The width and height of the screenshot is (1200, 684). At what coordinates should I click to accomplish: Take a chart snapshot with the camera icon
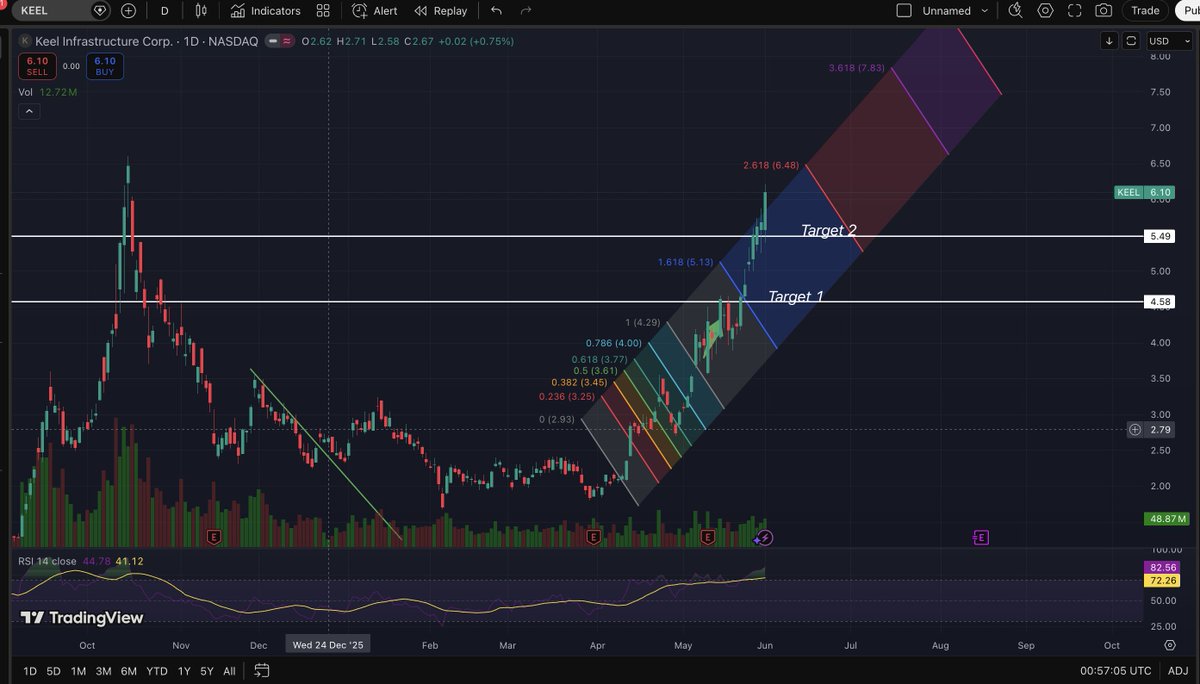click(x=1103, y=11)
